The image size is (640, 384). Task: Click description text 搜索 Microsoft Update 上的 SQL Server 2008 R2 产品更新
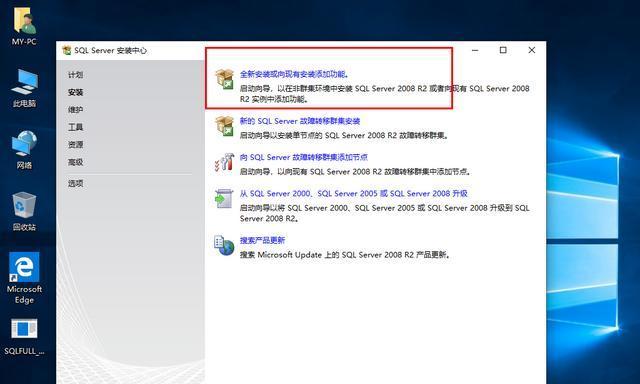click(x=345, y=255)
